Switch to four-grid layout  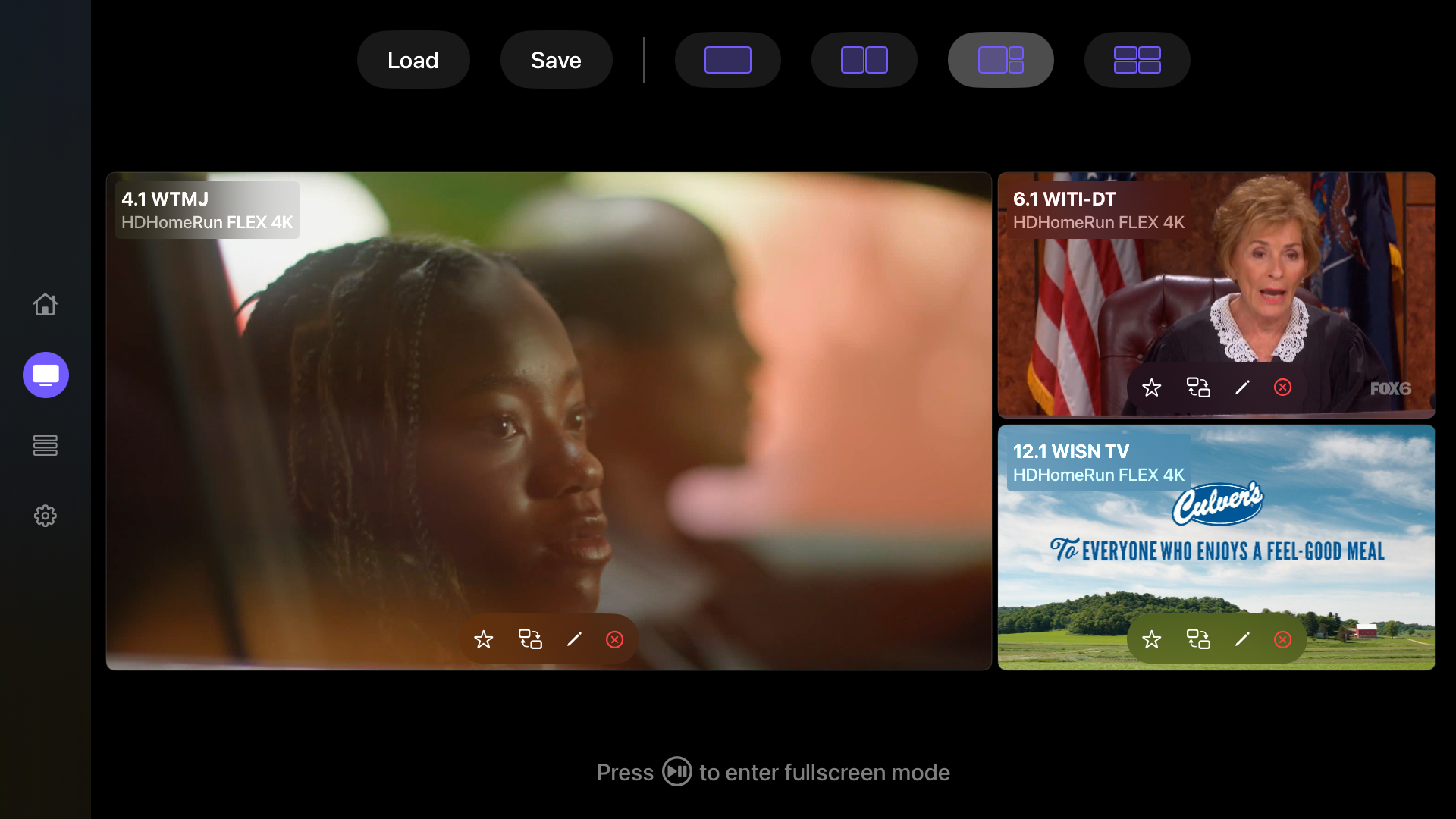(1137, 60)
